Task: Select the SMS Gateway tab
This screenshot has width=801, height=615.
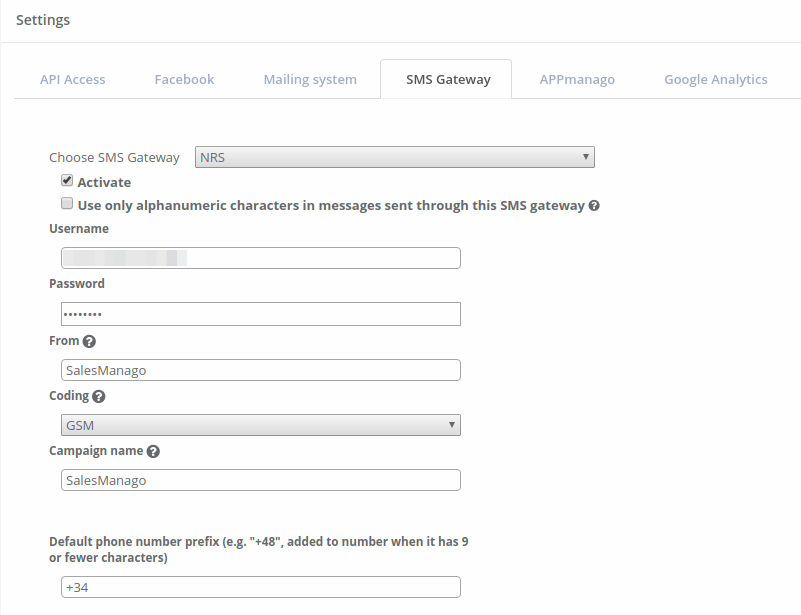Action: [x=448, y=79]
